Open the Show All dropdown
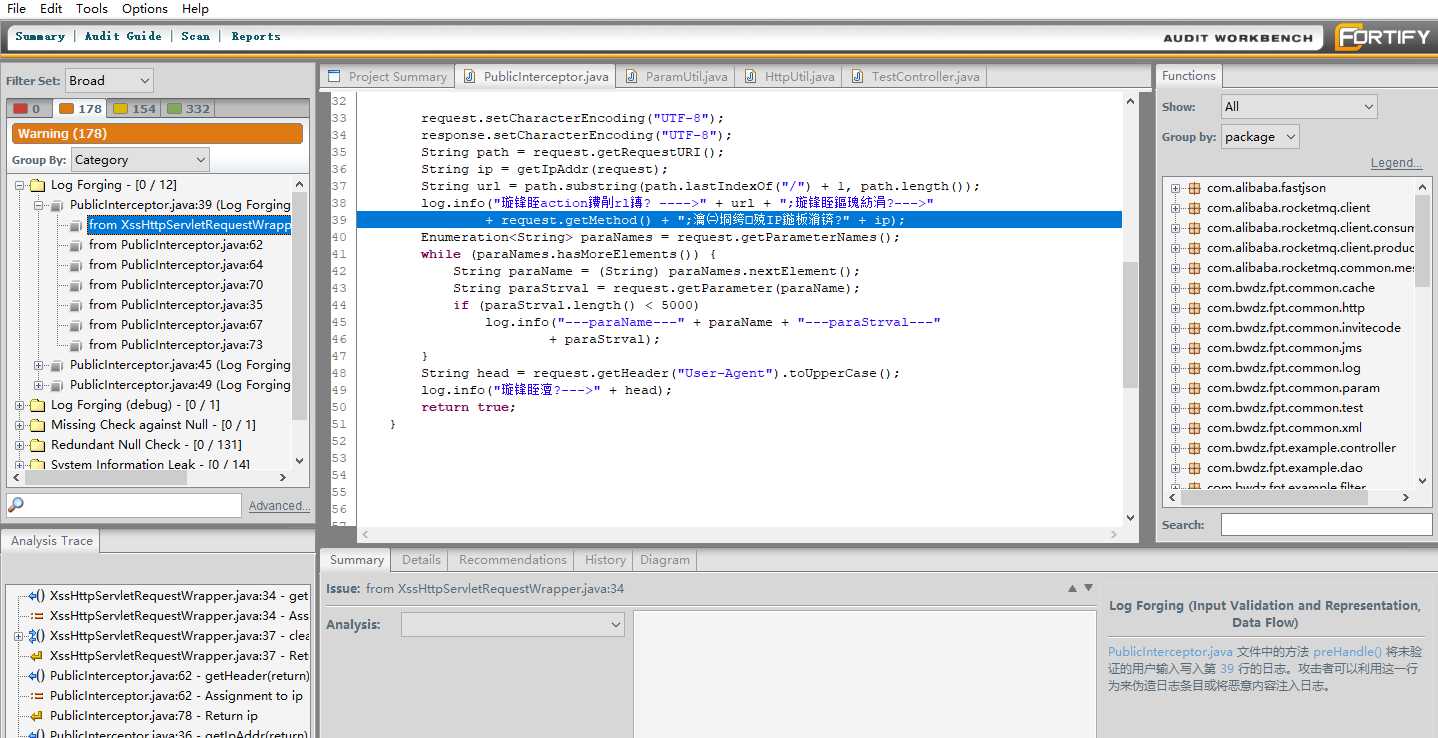1438x738 pixels. [x=1299, y=106]
